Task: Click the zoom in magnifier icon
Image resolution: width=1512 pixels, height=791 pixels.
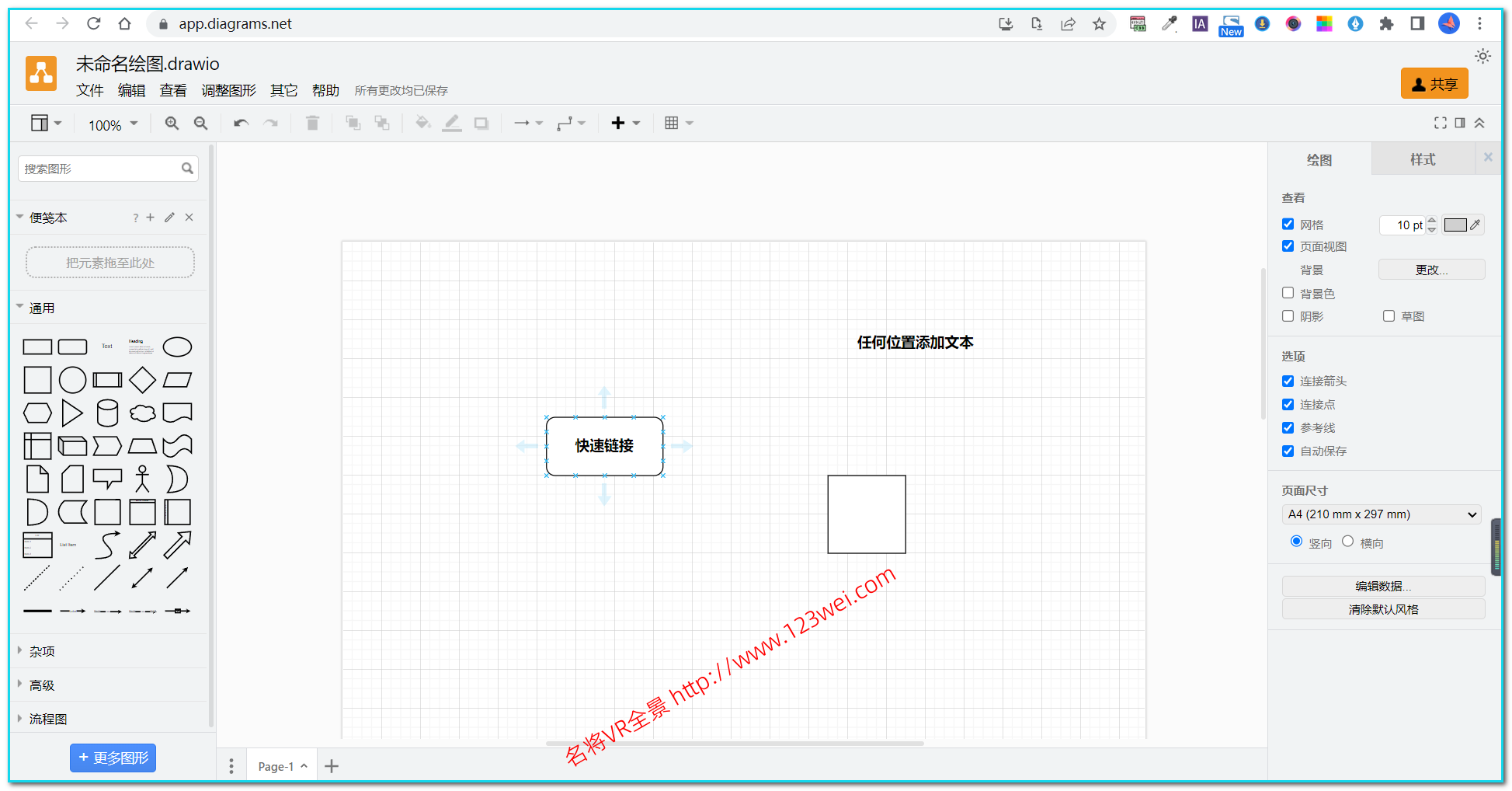Action: [172, 124]
